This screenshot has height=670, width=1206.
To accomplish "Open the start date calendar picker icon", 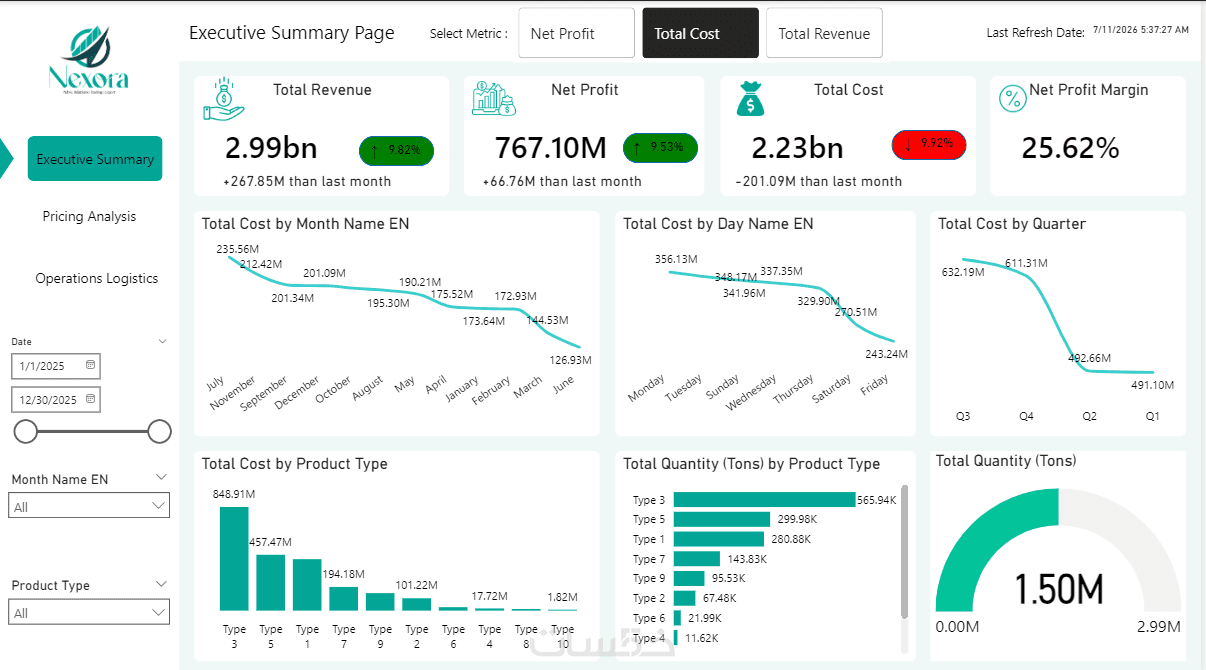I will (91, 366).
